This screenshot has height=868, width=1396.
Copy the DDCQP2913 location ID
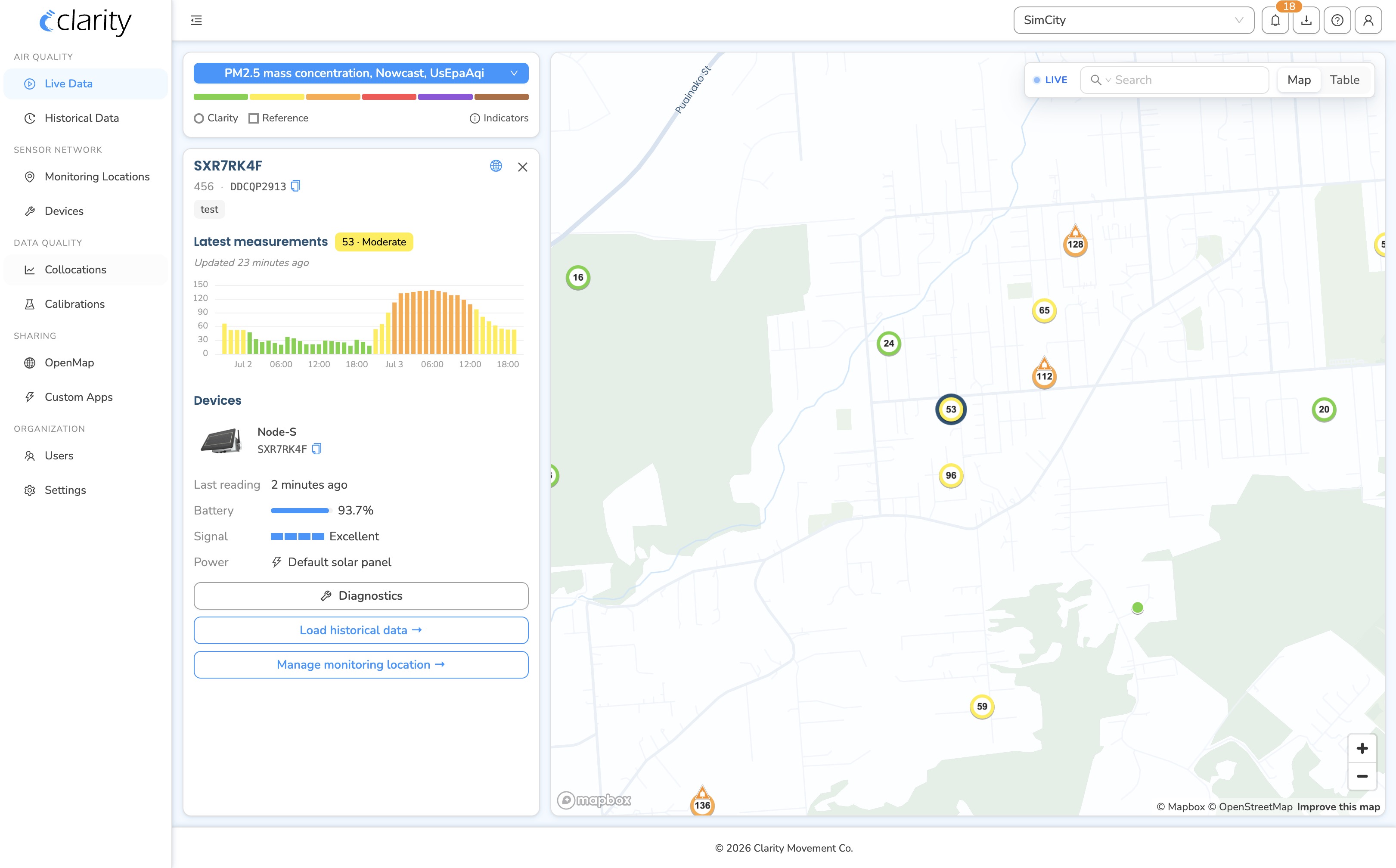click(x=296, y=186)
